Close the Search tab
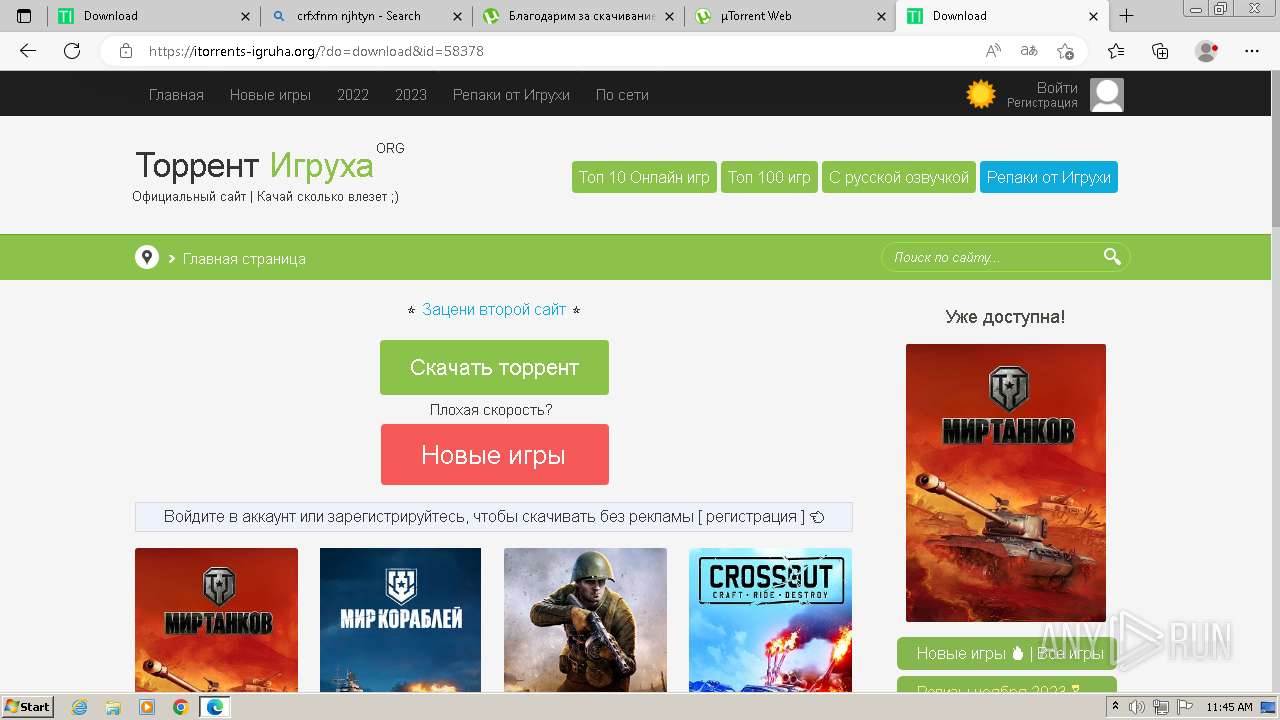The height and width of the screenshot is (720, 1280). pyautogui.click(x=457, y=16)
